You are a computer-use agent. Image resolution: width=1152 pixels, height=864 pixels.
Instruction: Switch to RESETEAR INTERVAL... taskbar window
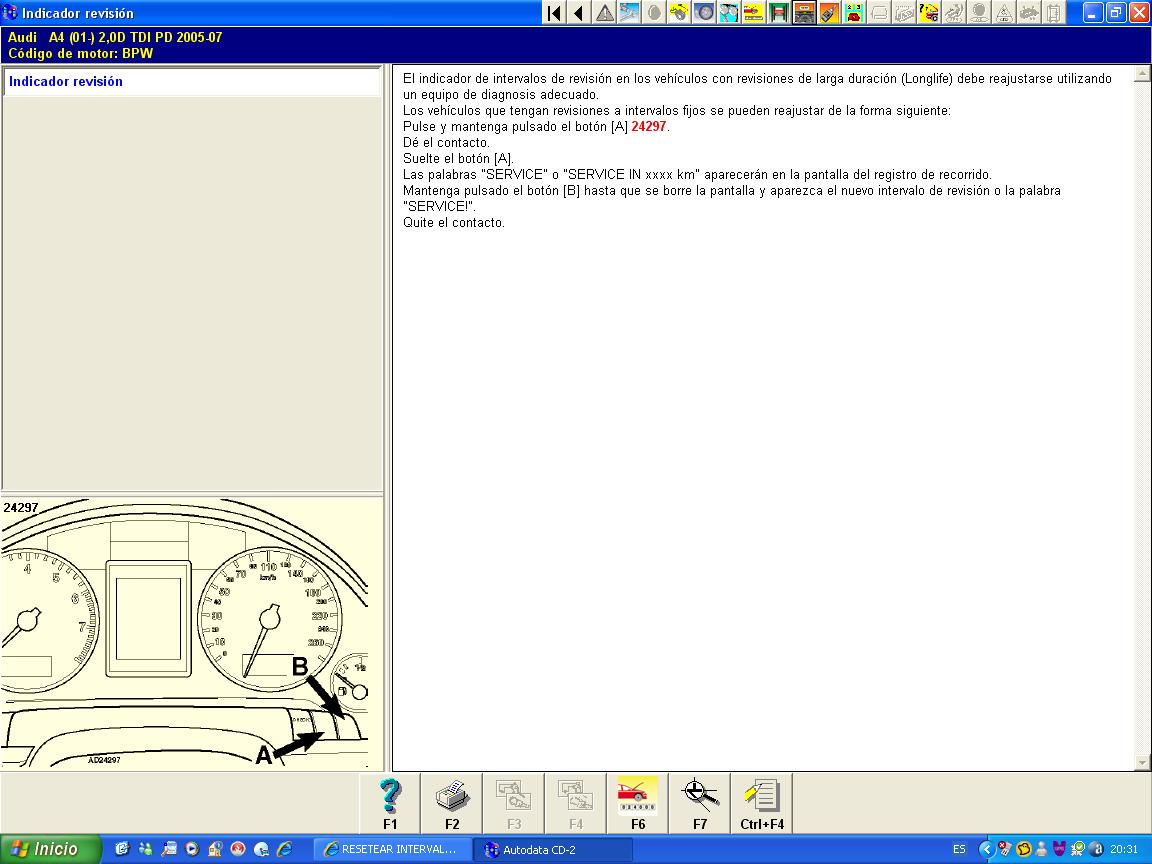(x=394, y=849)
